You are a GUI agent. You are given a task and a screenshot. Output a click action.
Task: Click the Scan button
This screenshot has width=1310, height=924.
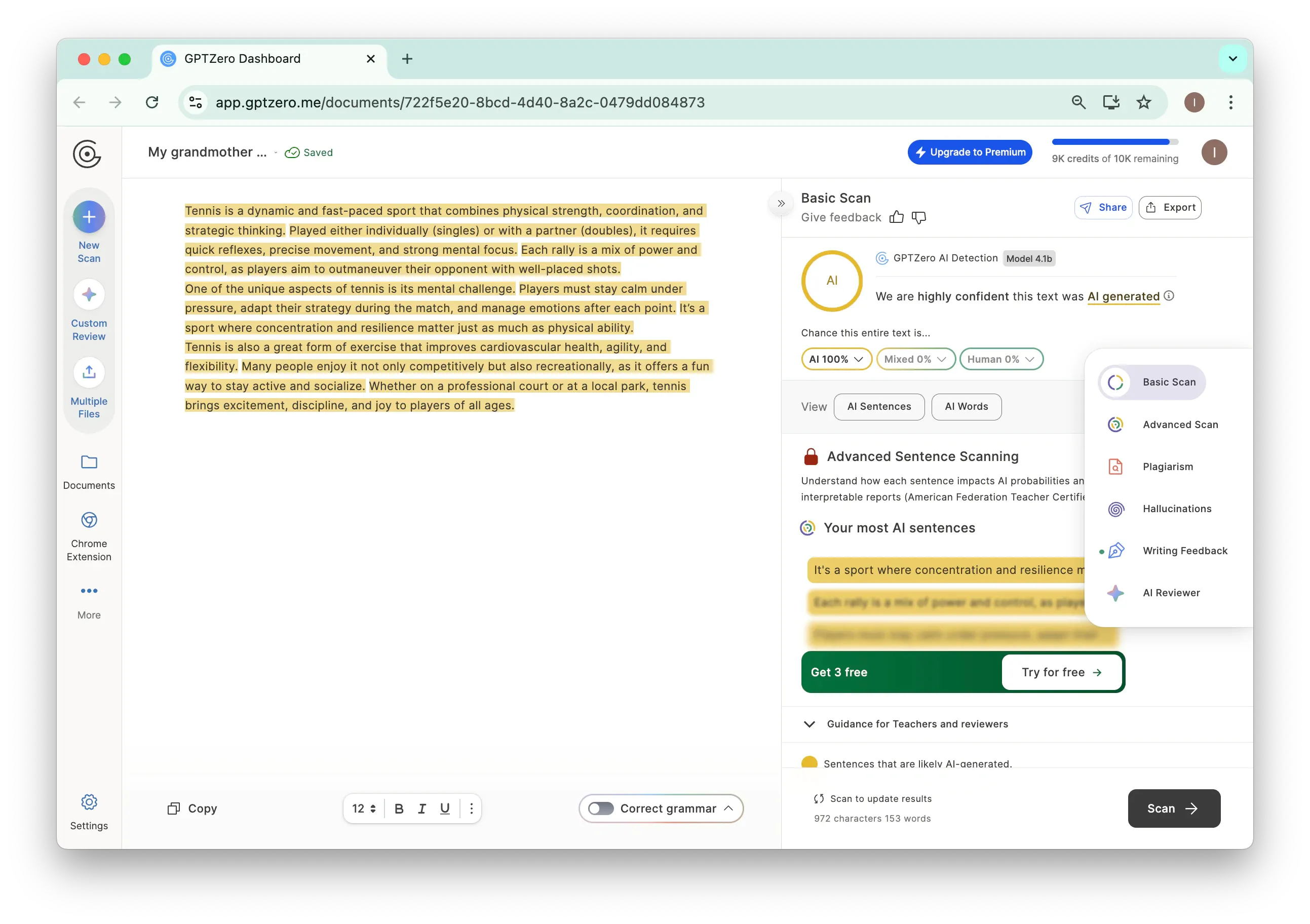click(x=1174, y=808)
